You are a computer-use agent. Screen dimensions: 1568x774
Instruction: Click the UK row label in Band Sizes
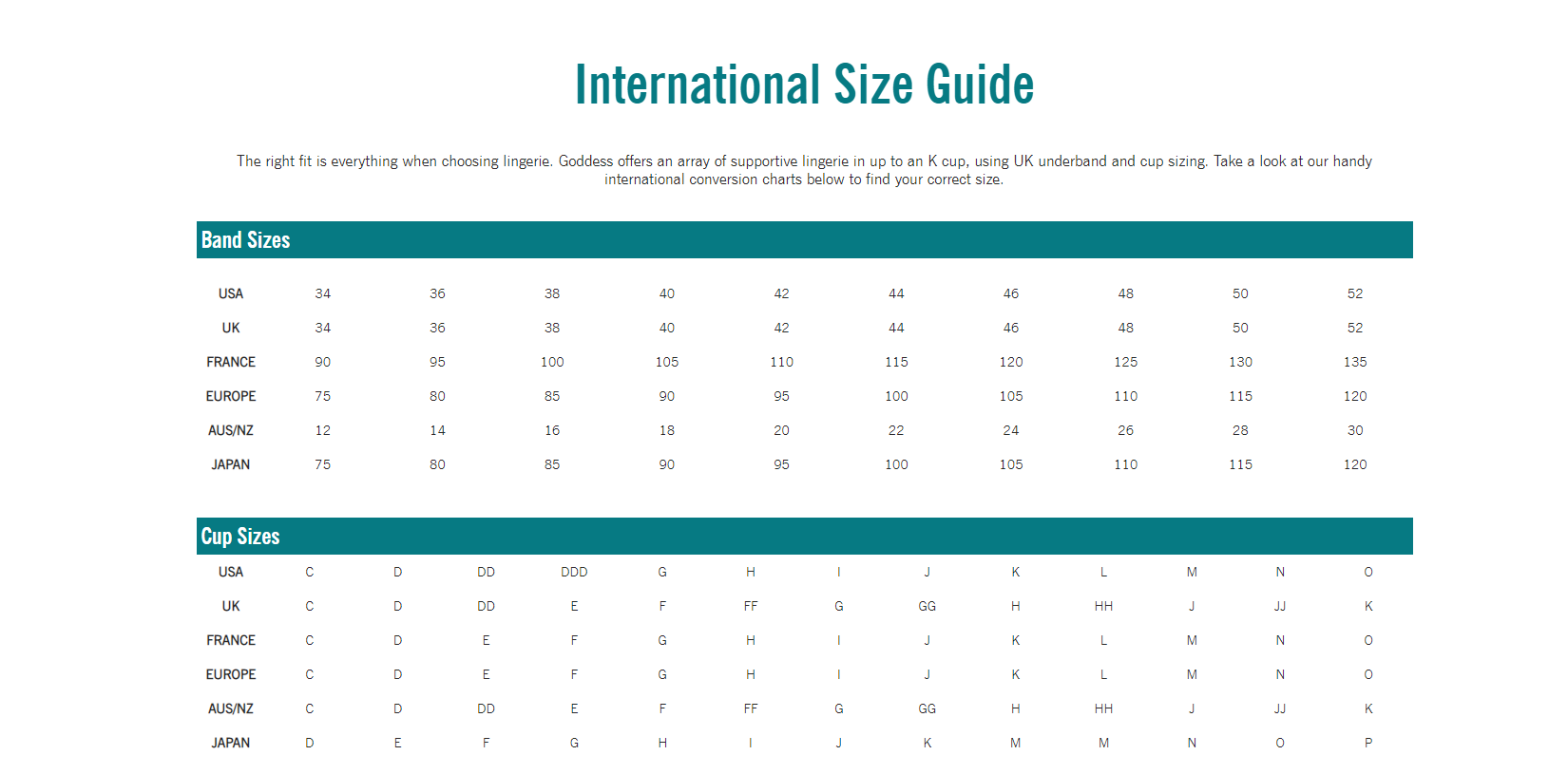point(231,328)
